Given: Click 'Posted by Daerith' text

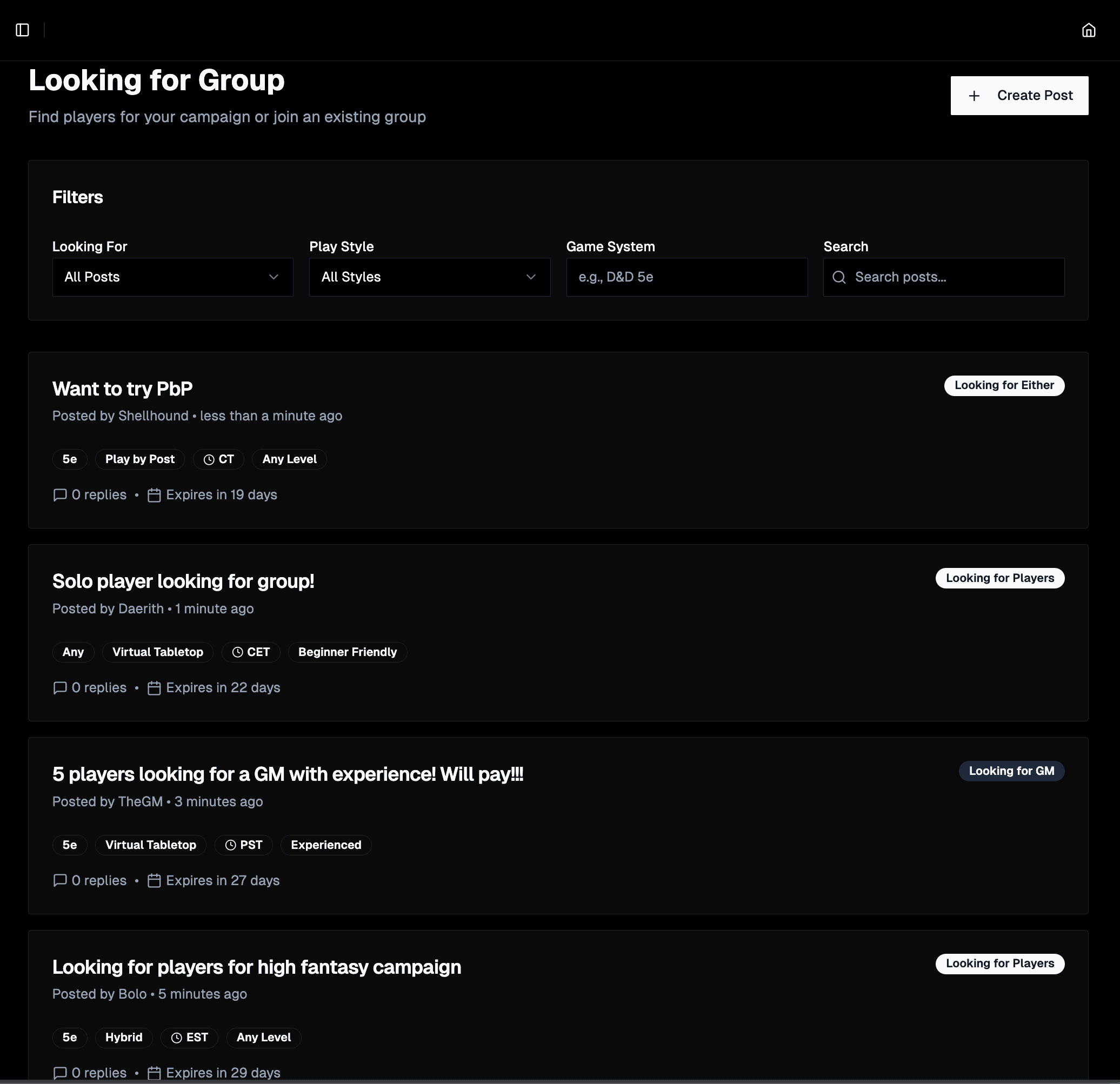Looking at the screenshot, I should click(108, 609).
